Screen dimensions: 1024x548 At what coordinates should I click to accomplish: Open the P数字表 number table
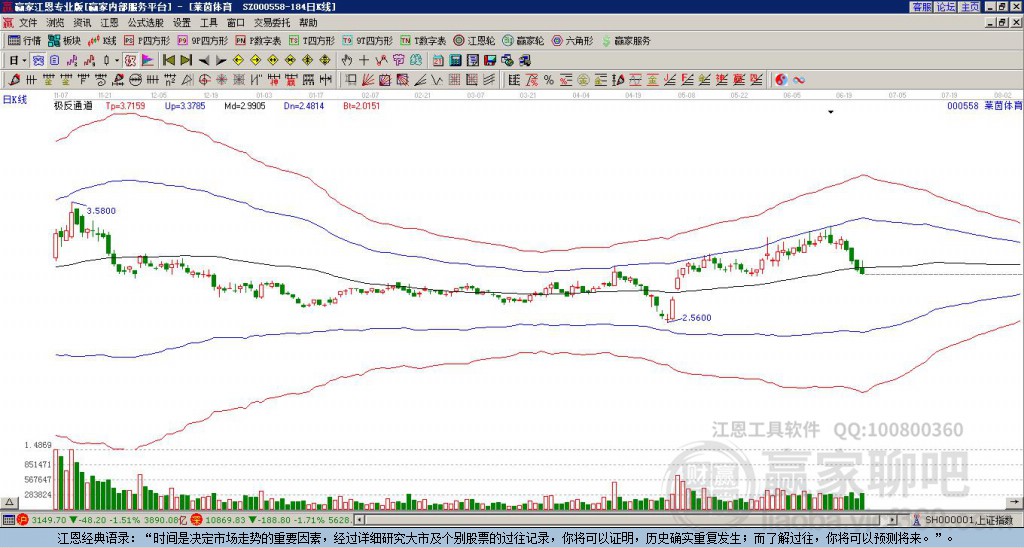coord(258,40)
